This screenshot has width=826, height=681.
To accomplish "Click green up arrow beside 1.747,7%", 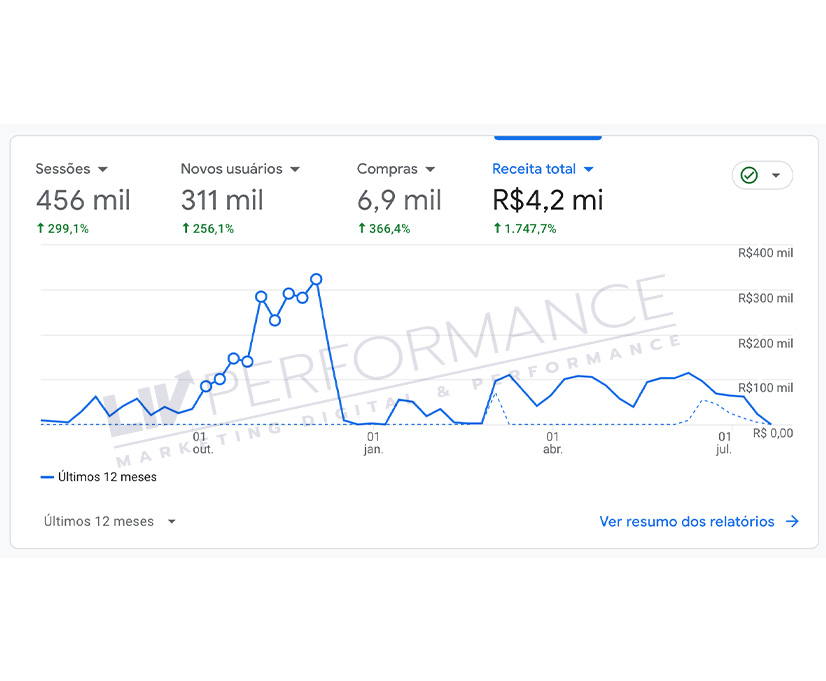I will [x=498, y=228].
